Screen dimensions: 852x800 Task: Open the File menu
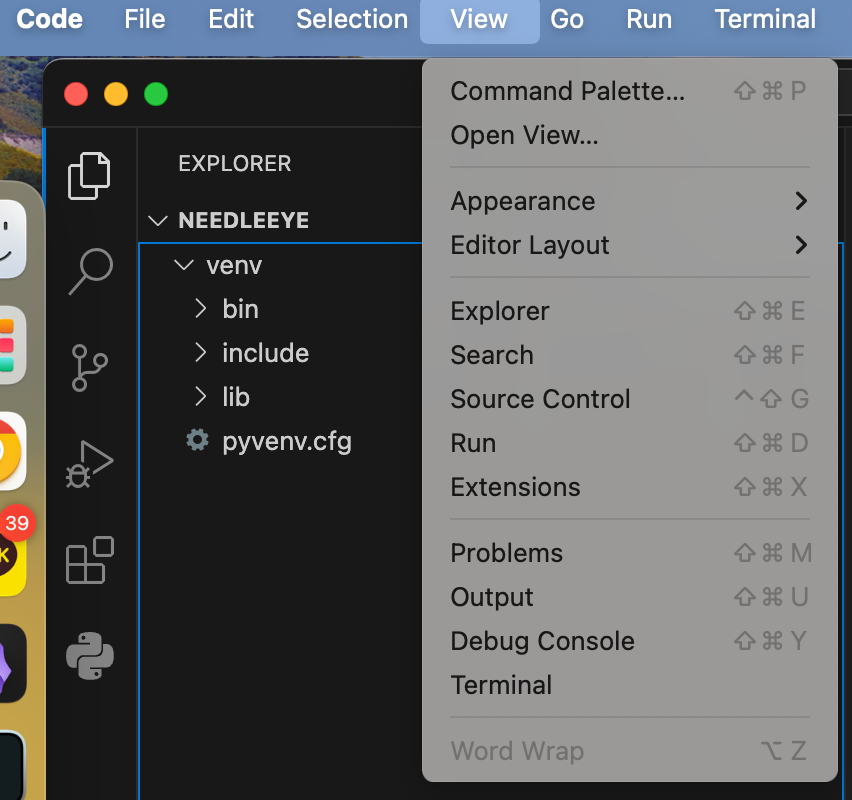(145, 20)
